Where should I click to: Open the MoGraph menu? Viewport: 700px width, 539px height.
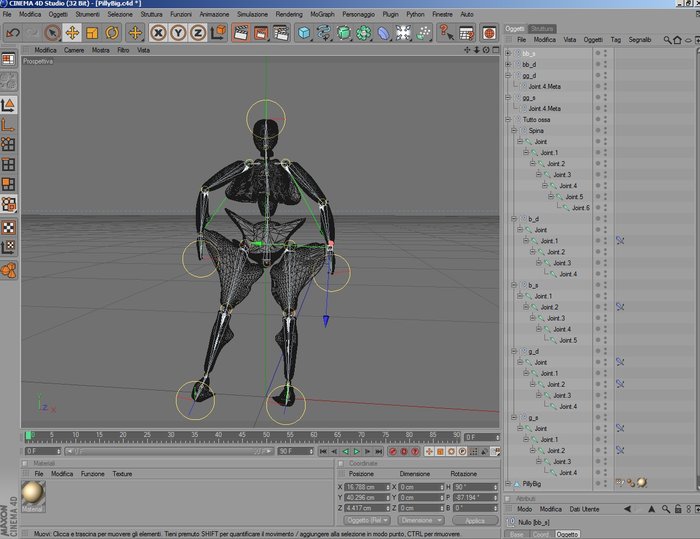coord(322,14)
